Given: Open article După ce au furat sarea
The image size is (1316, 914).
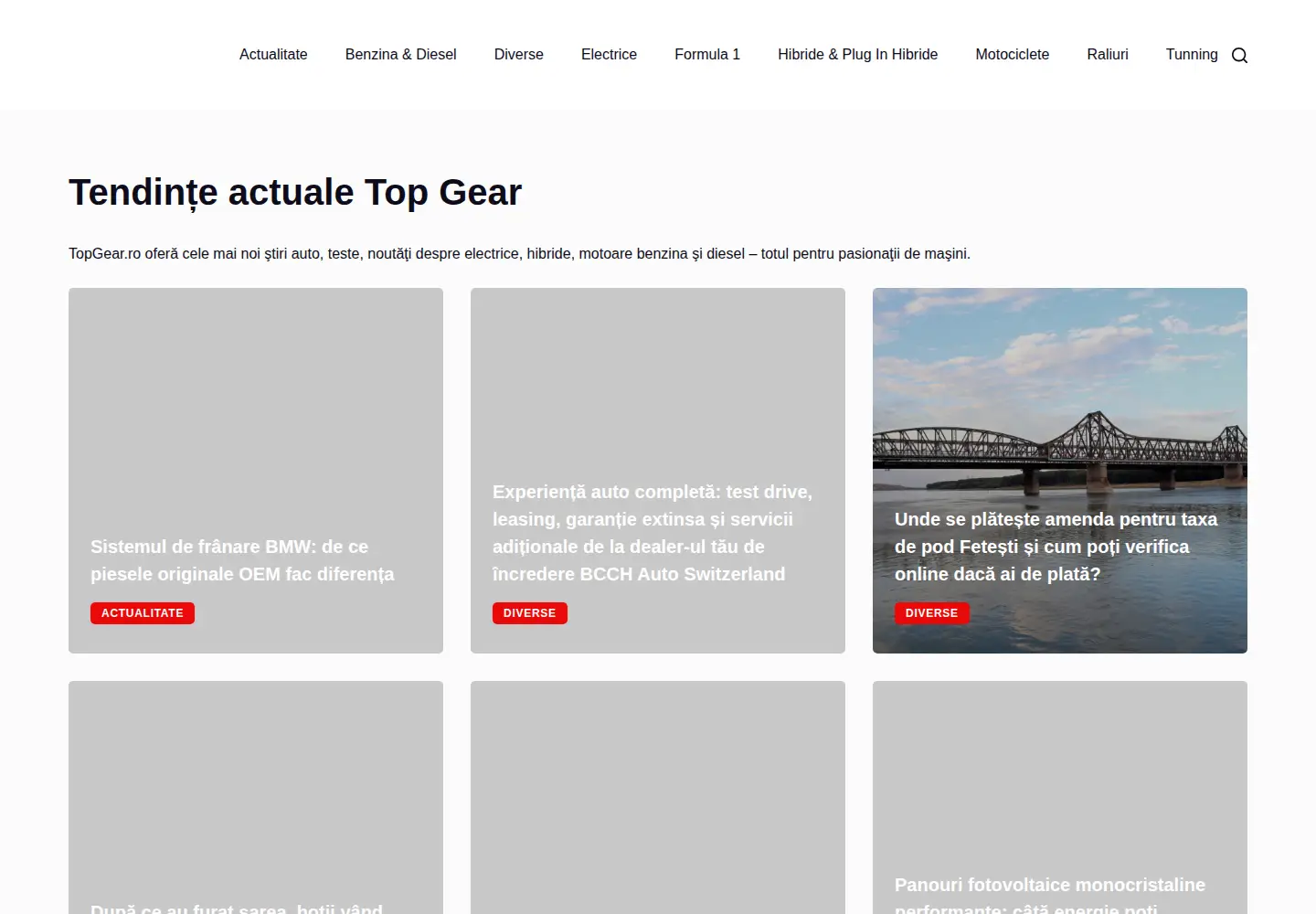Looking at the screenshot, I should coord(237,907).
